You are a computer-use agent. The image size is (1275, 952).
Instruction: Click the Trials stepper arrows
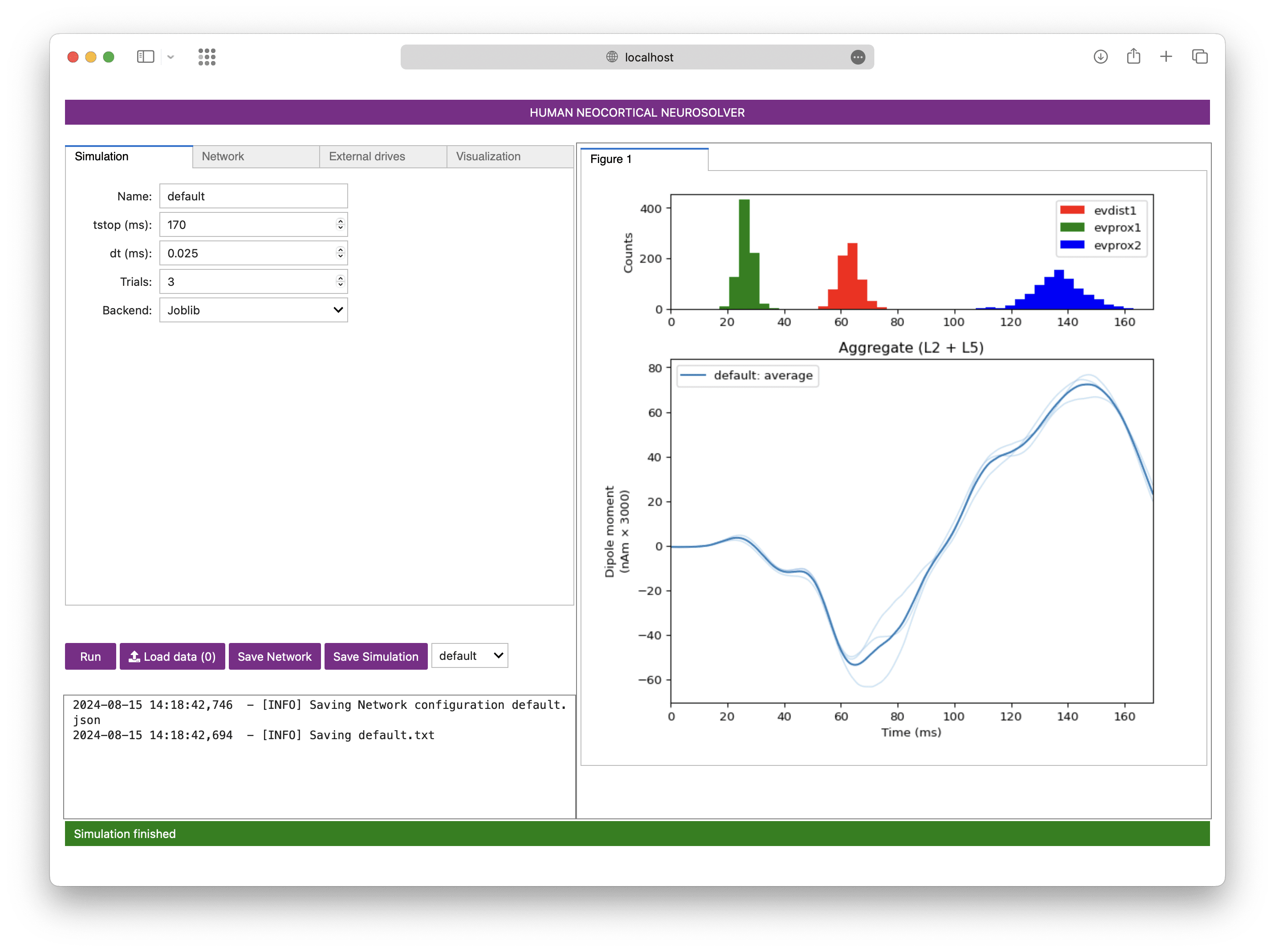tap(341, 281)
